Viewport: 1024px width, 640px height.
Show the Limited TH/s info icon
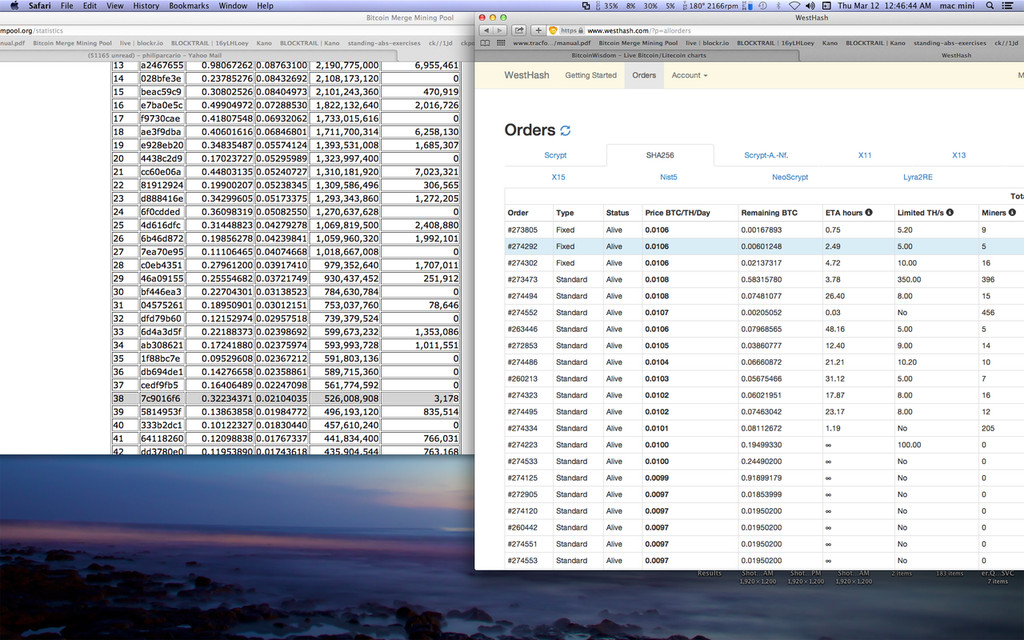(x=950, y=212)
